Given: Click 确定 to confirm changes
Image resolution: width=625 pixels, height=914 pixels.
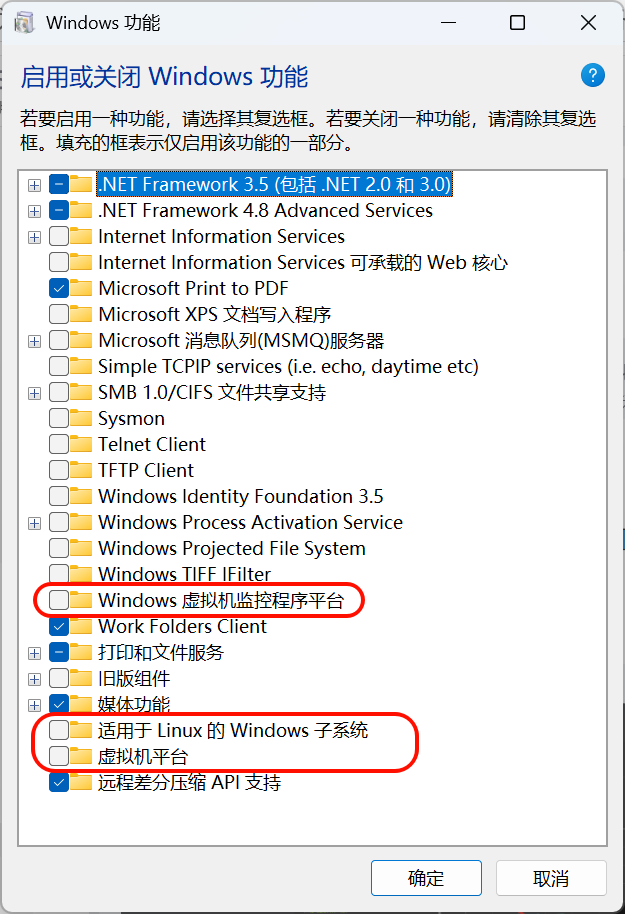Looking at the screenshot, I should (x=426, y=878).
